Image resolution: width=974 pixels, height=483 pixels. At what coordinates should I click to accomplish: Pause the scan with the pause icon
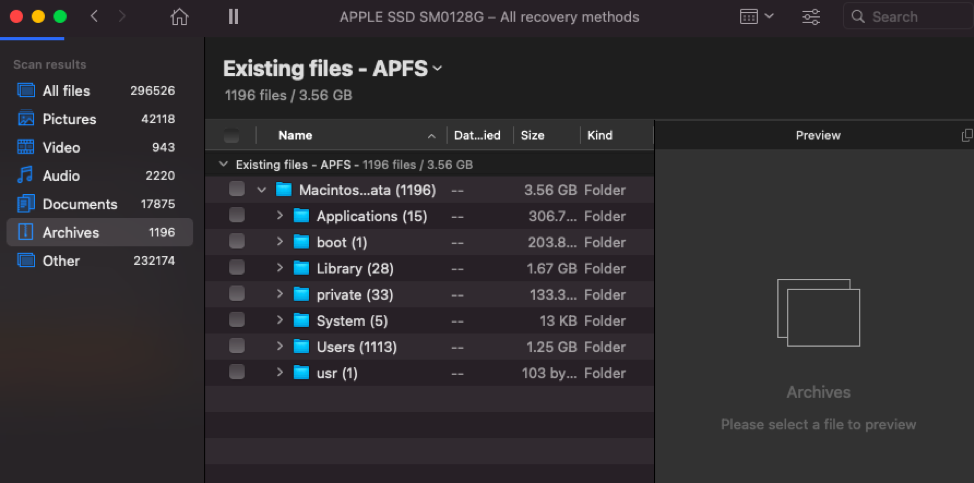(x=233, y=17)
